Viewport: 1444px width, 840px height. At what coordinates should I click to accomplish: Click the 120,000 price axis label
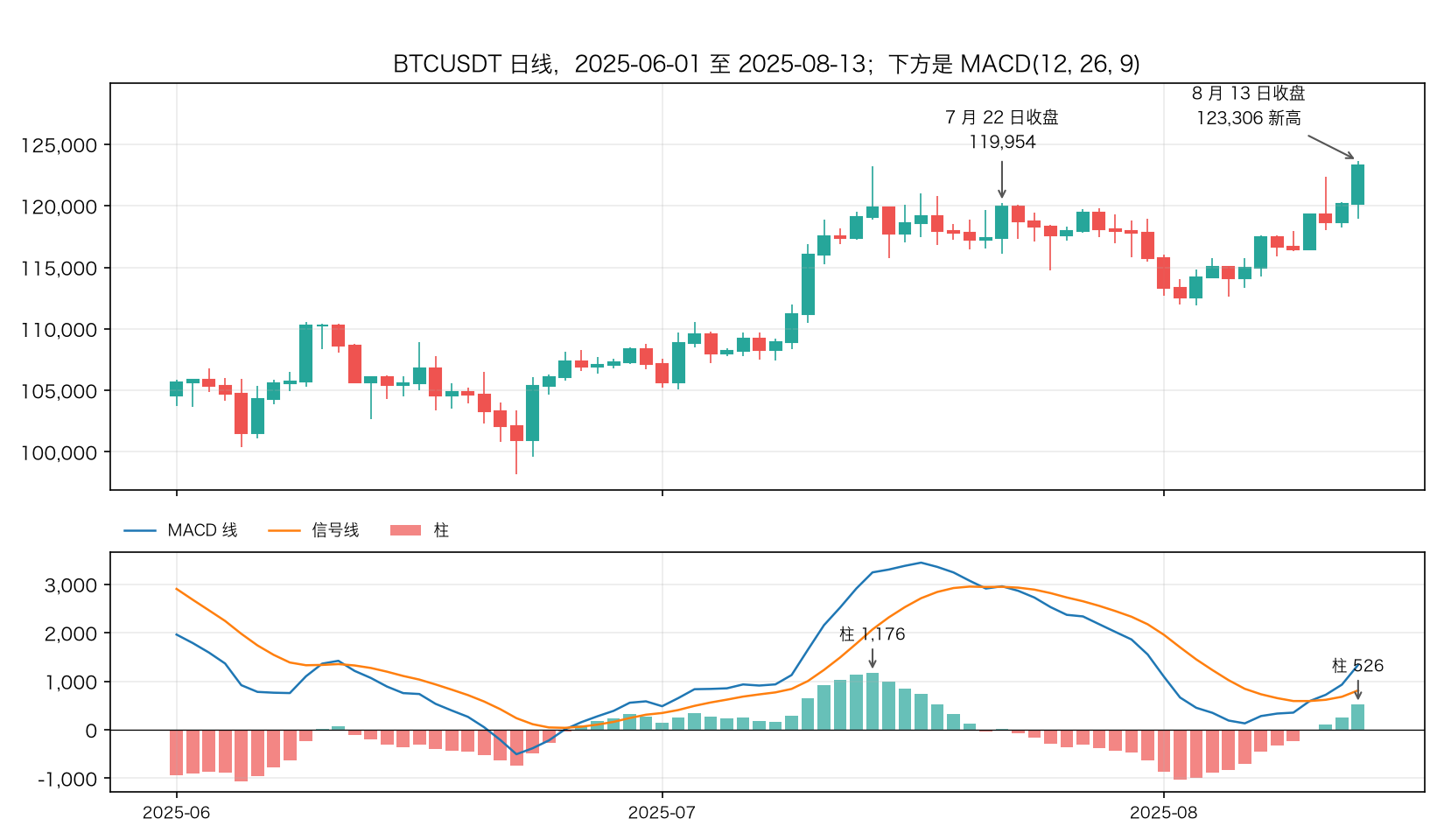(59, 206)
